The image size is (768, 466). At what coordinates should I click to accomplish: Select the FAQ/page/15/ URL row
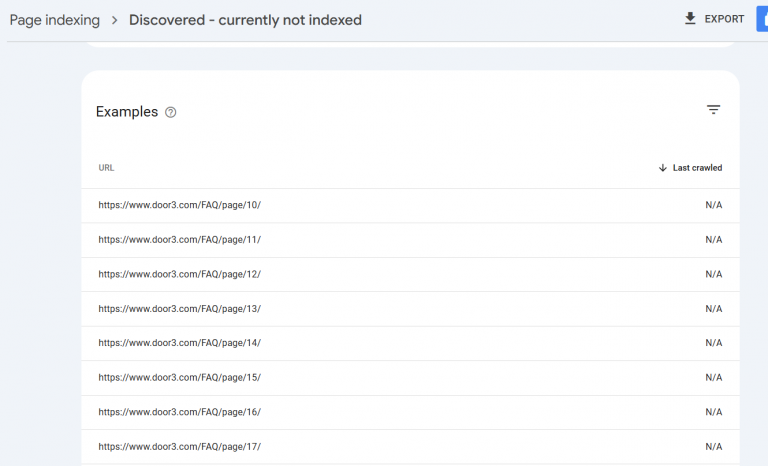pyautogui.click(x=410, y=378)
